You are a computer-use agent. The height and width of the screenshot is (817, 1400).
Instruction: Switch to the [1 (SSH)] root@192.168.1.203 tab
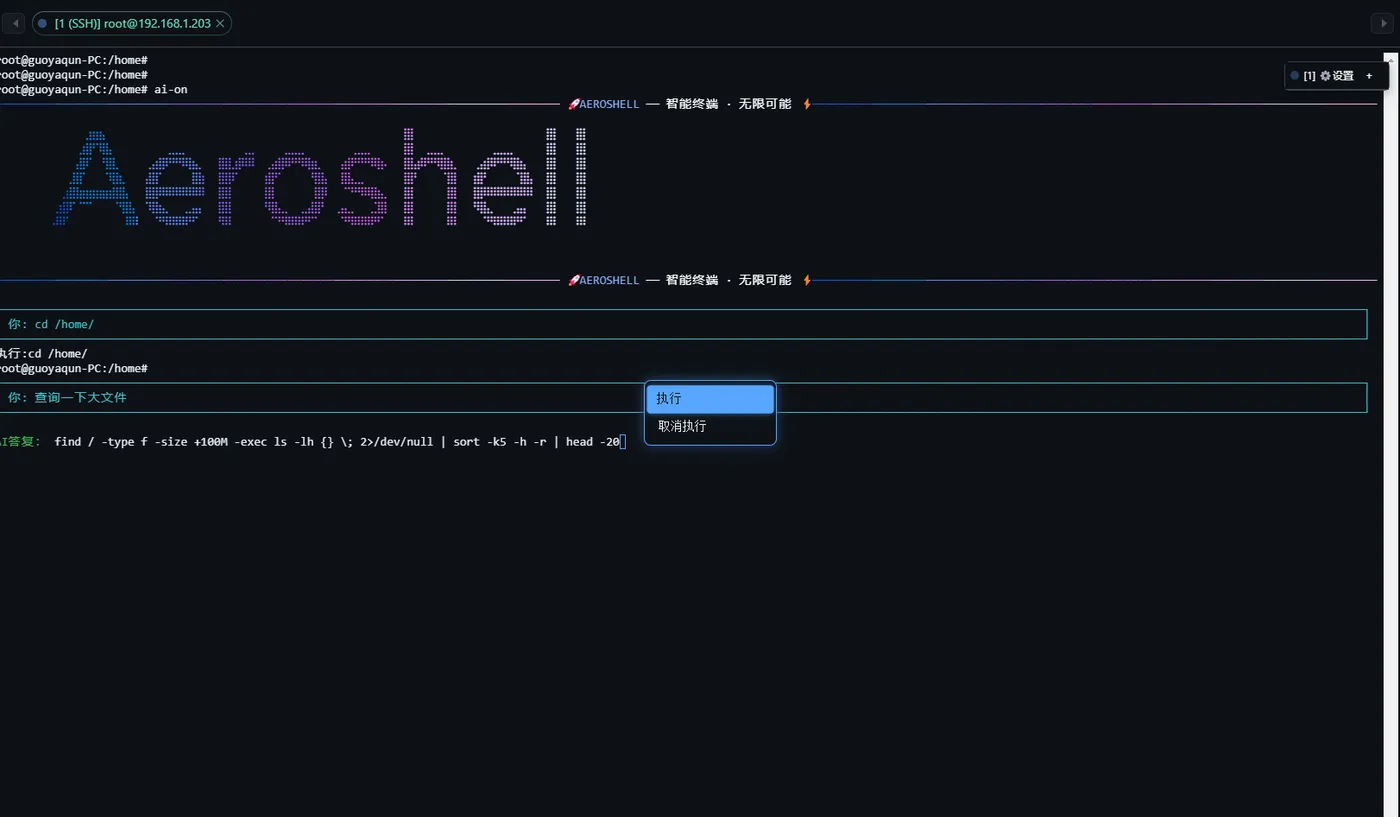point(132,23)
